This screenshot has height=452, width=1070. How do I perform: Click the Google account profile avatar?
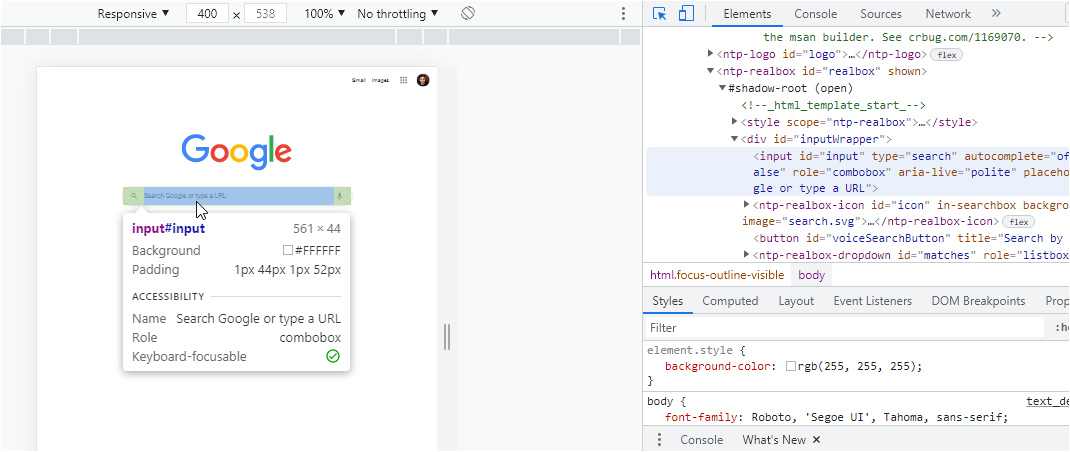tap(423, 80)
